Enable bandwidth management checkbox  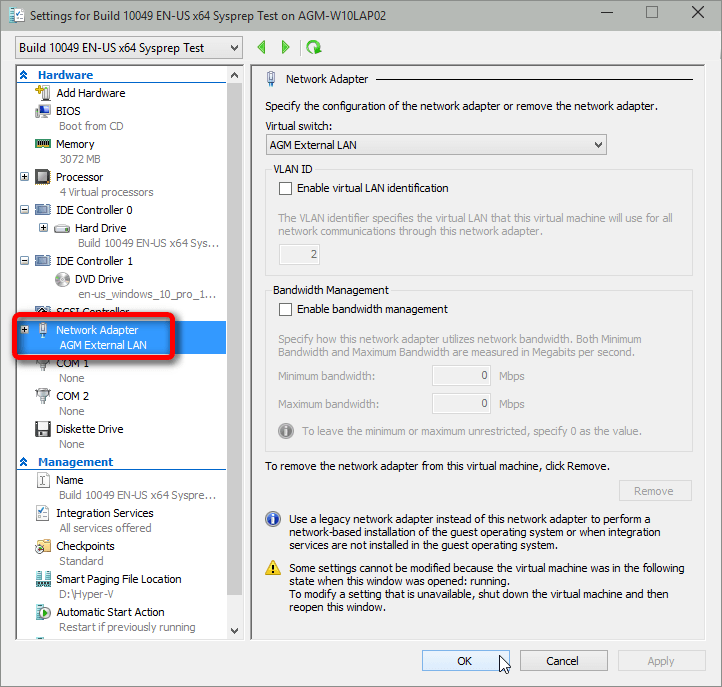click(286, 310)
